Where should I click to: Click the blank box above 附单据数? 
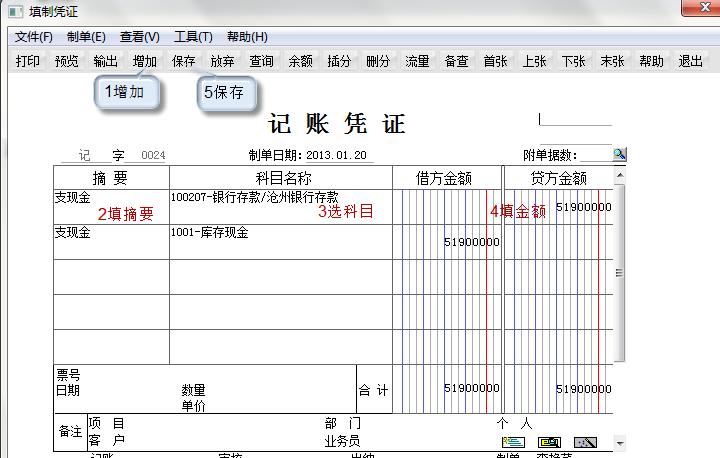[575, 119]
